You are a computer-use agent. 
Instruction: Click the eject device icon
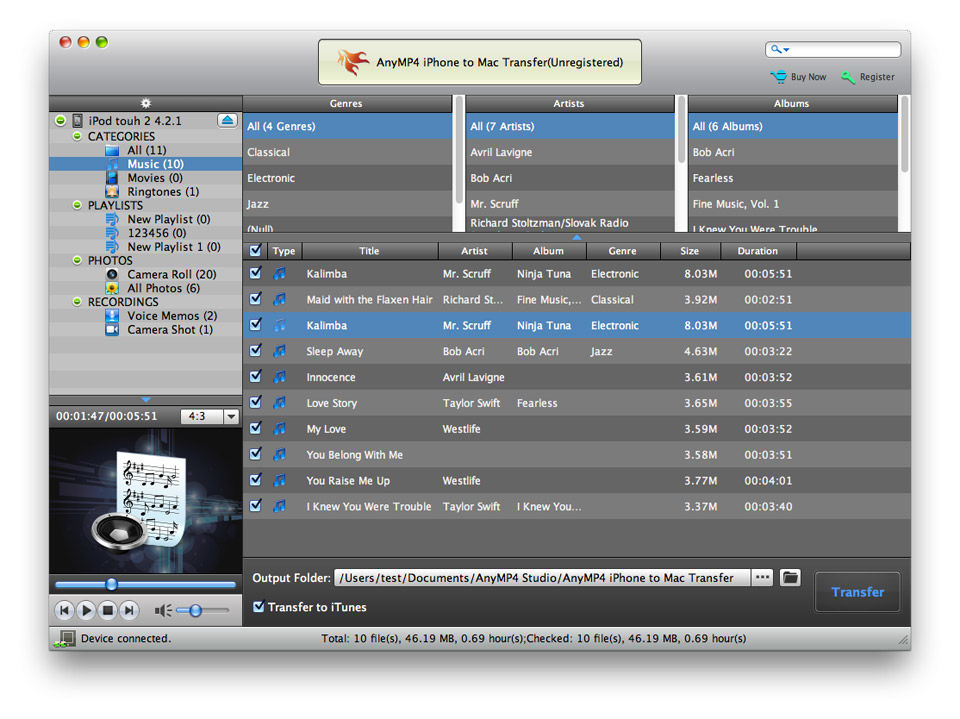tap(227, 120)
